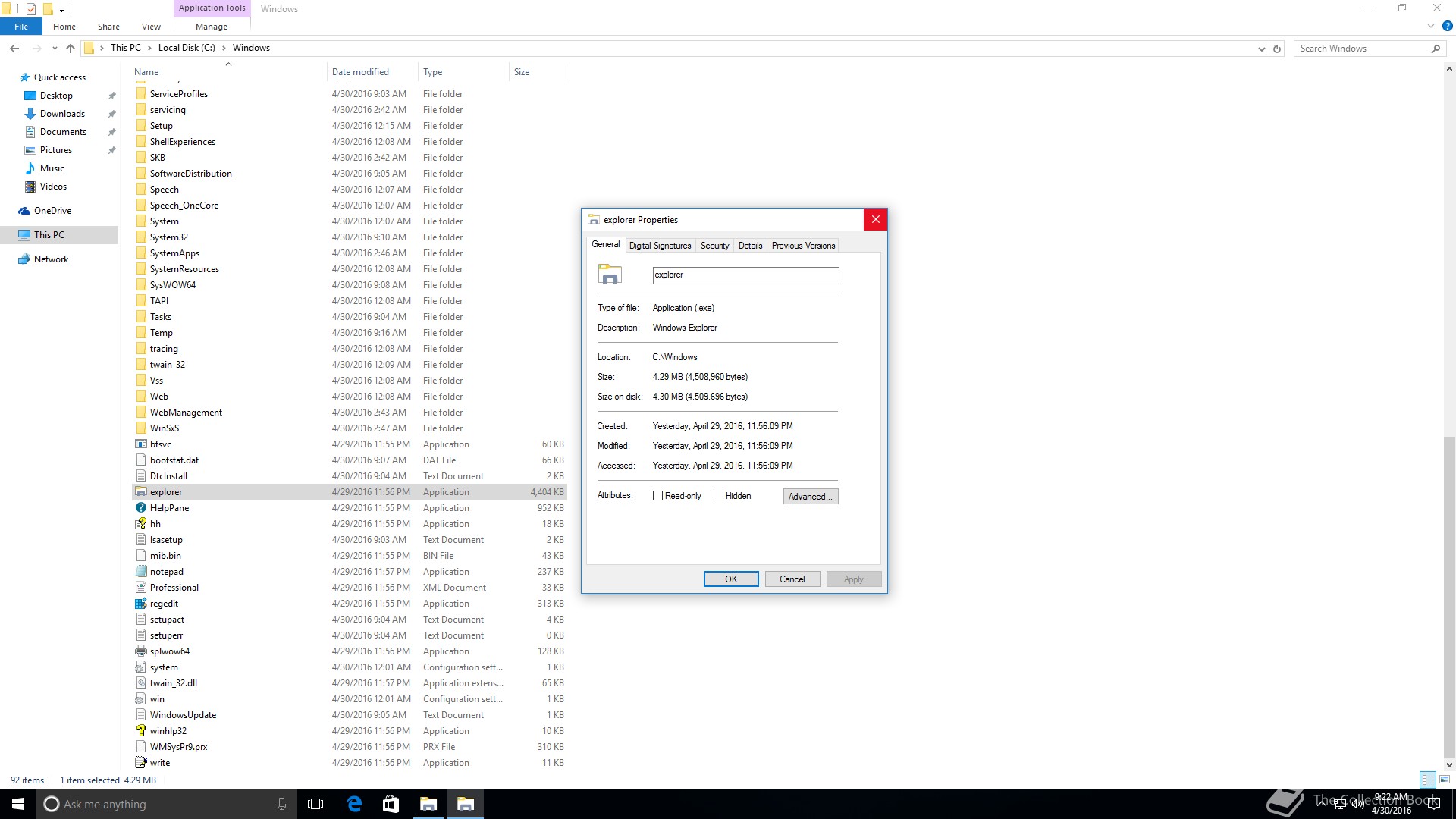Go up one folder level

click(x=71, y=48)
